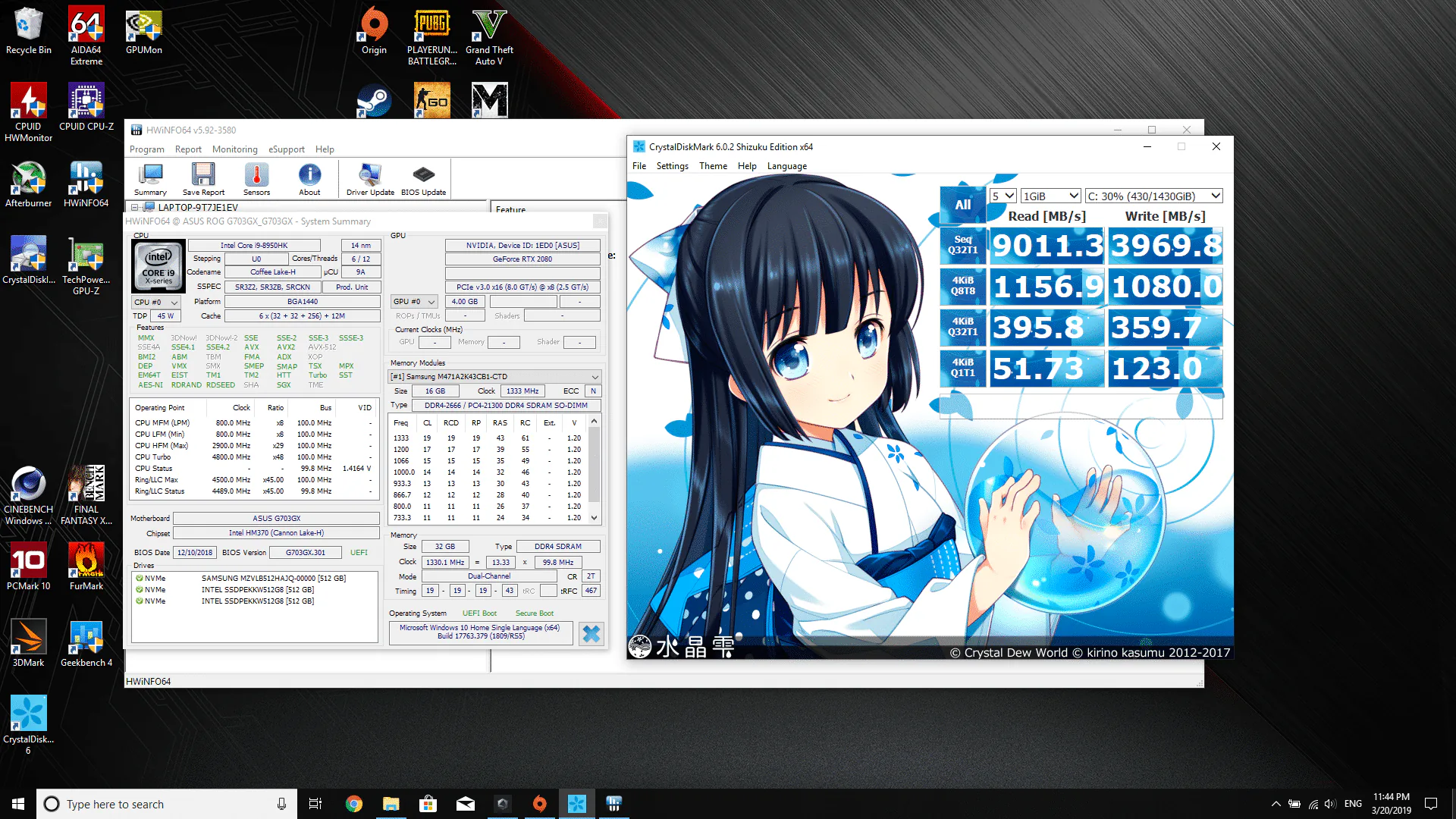
Task: Run the Seq Q32T1 benchmark
Action: pos(962,244)
